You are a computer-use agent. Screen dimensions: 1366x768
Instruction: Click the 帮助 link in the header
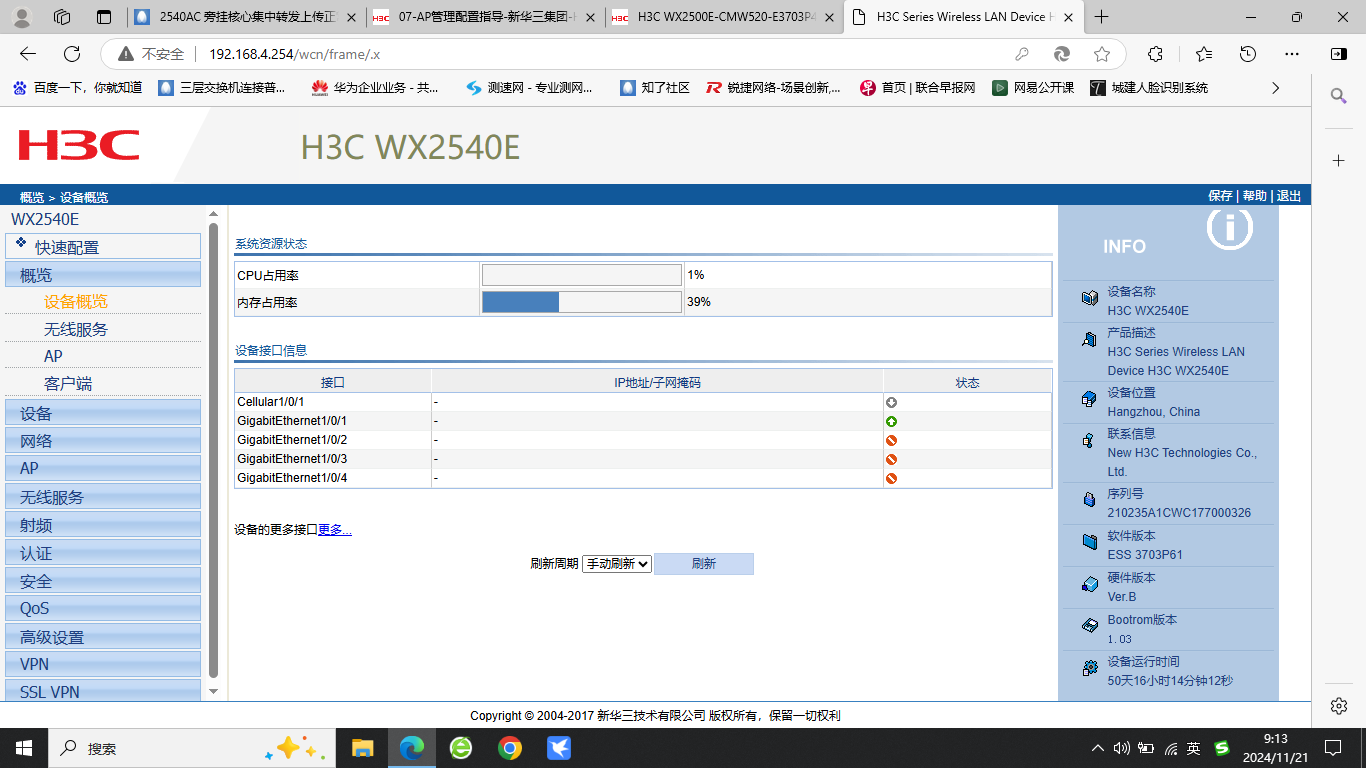(1254, 196)
